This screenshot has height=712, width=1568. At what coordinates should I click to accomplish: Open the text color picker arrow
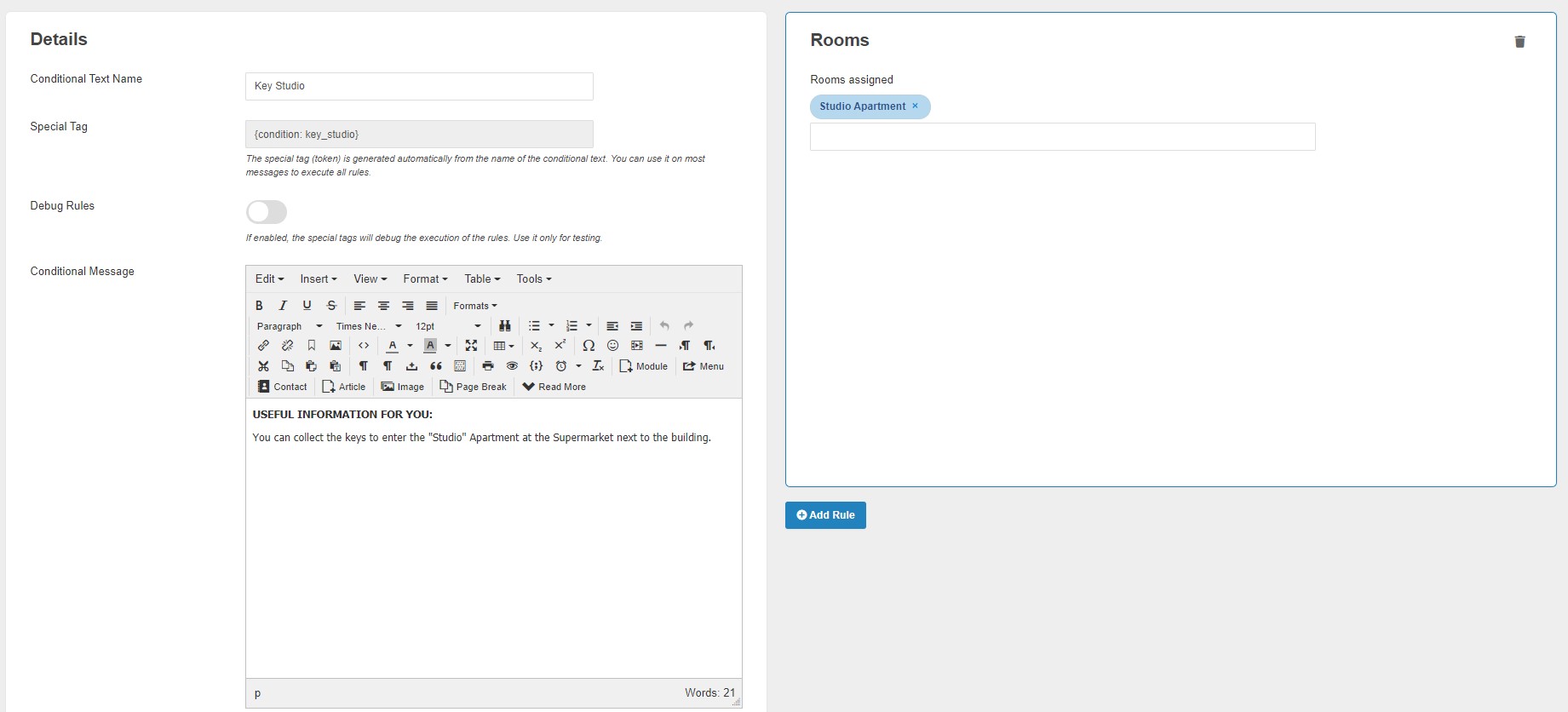coord(410,346)
